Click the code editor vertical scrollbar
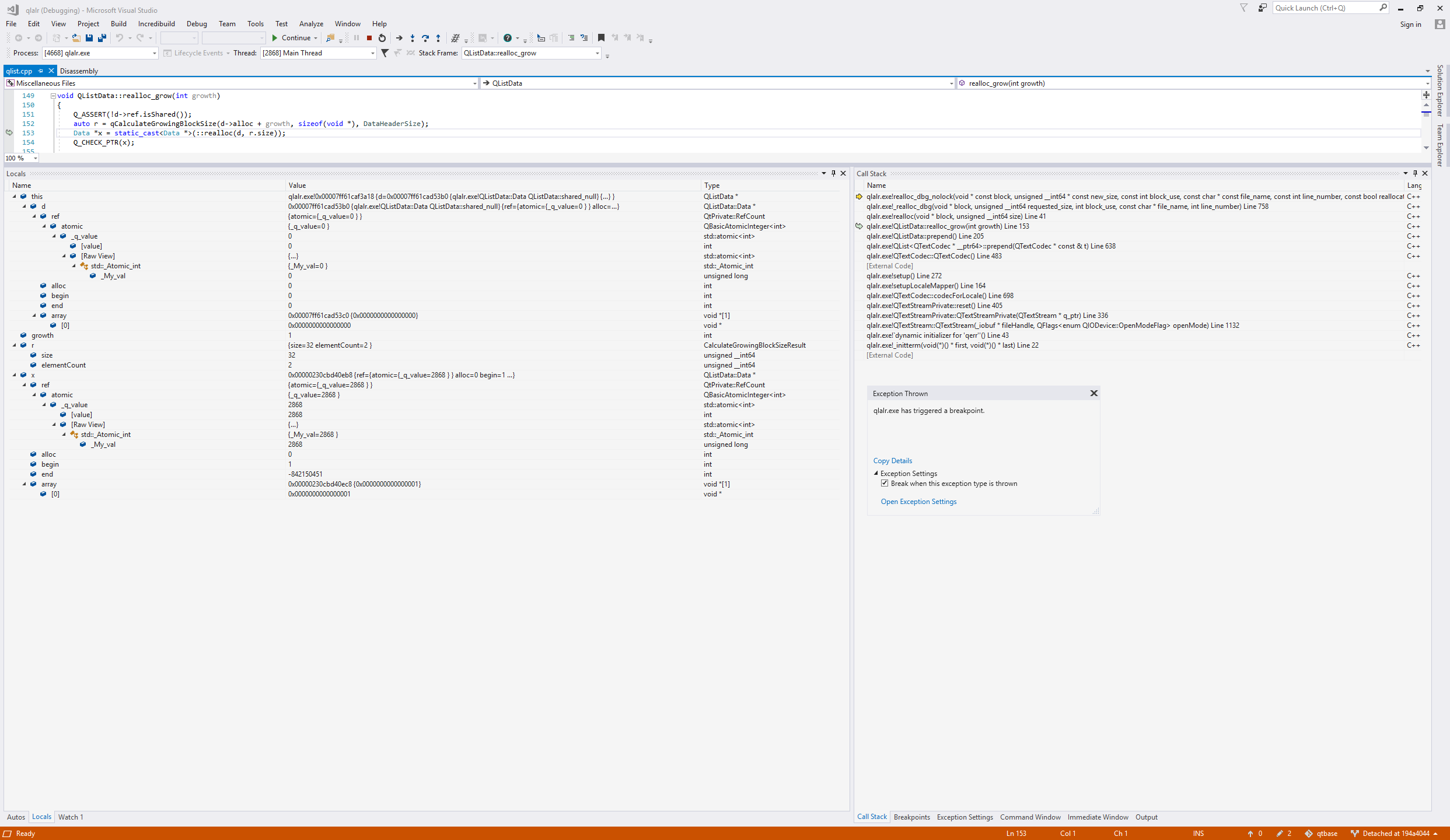This screenshot has height=840, width=1450. coord(1426,125)
